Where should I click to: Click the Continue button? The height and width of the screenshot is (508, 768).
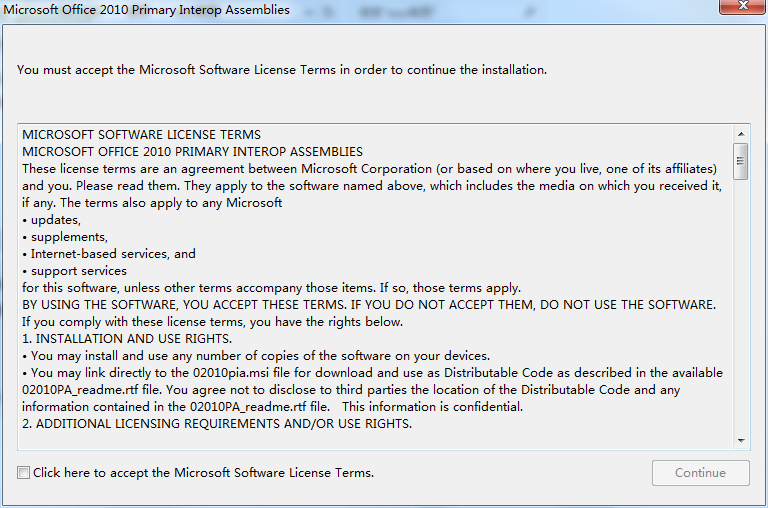700,473
